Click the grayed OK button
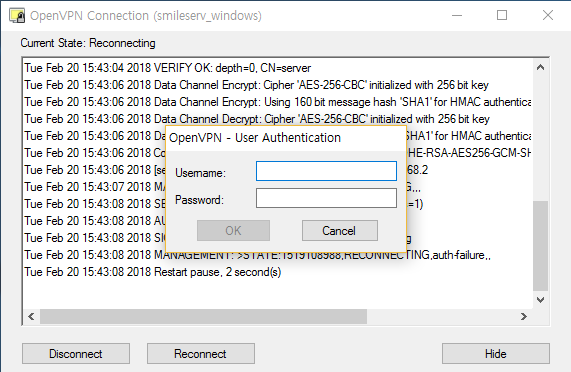 click(x=233, y=230)
